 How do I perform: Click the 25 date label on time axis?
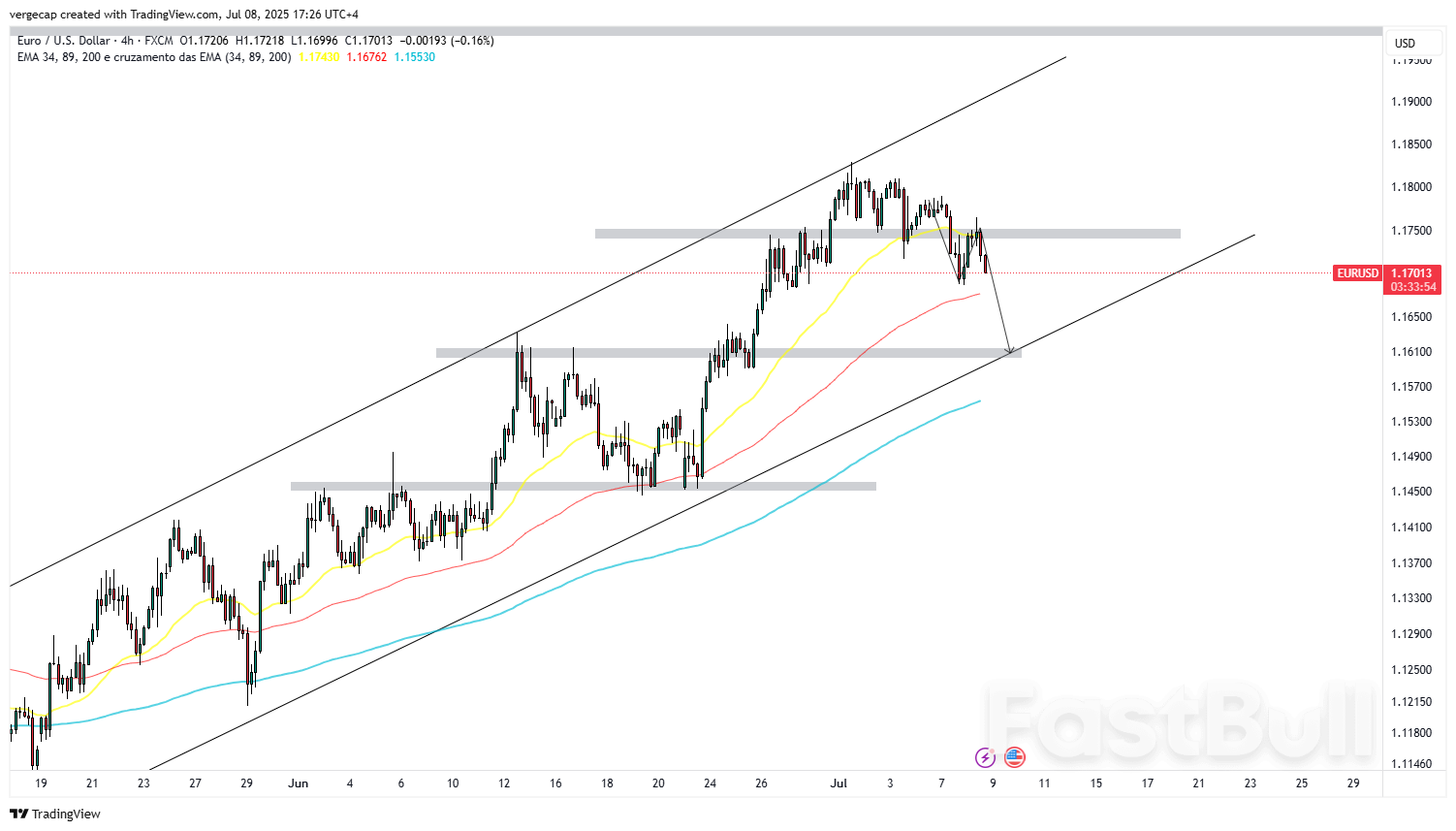tap(1302, 783)
